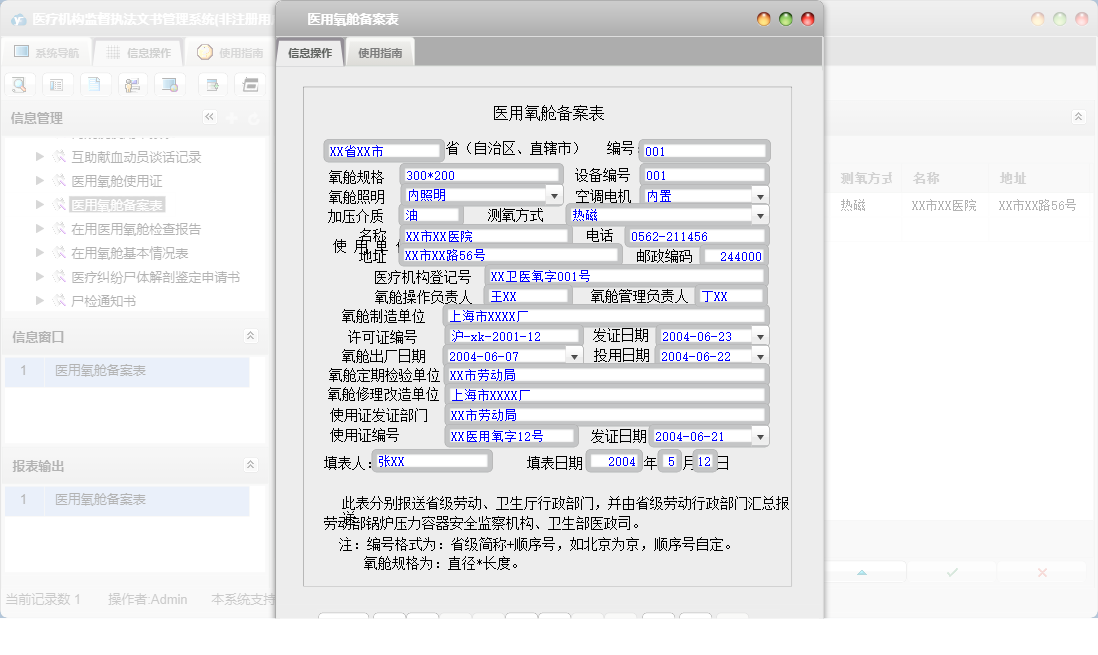Click the add-table toolbar icon

pos(211,84)
